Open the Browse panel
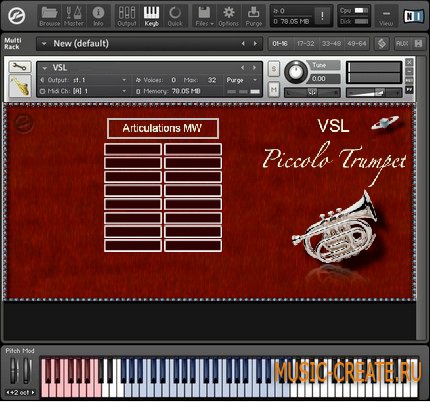Screen dimensions: 430x402 point(50,16)
